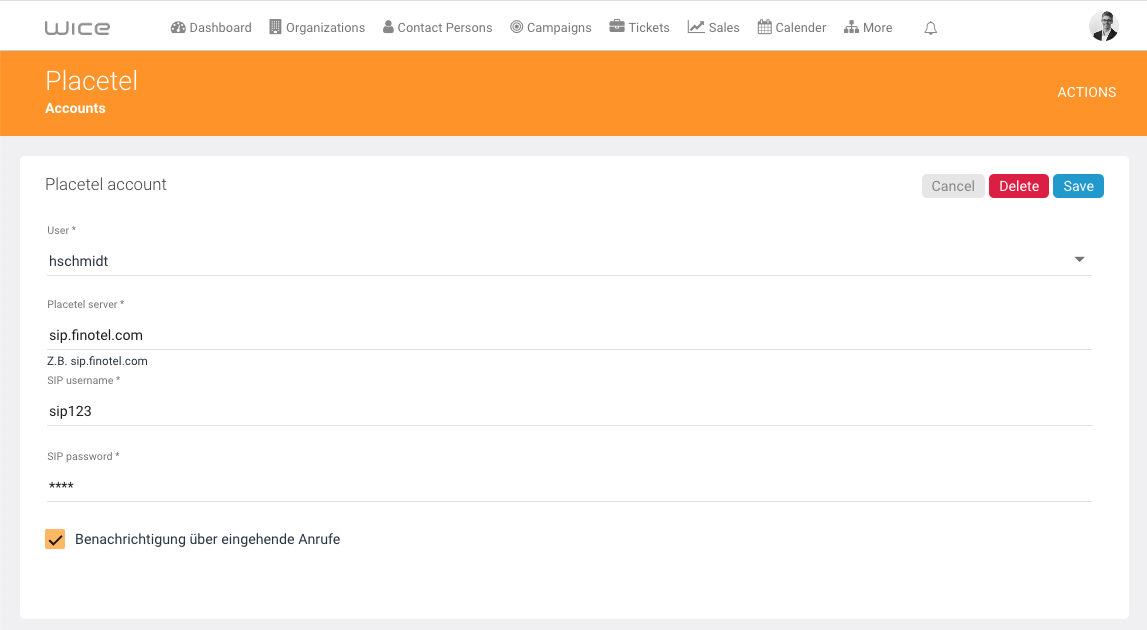Image resolution: width=1147 pixels, height=630 pixels.
Task: Focus the SIP password field
Action: (569, 487)
